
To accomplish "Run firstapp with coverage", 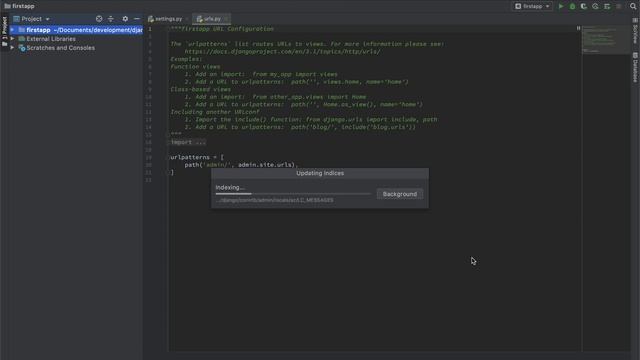I will pos(584,7).
